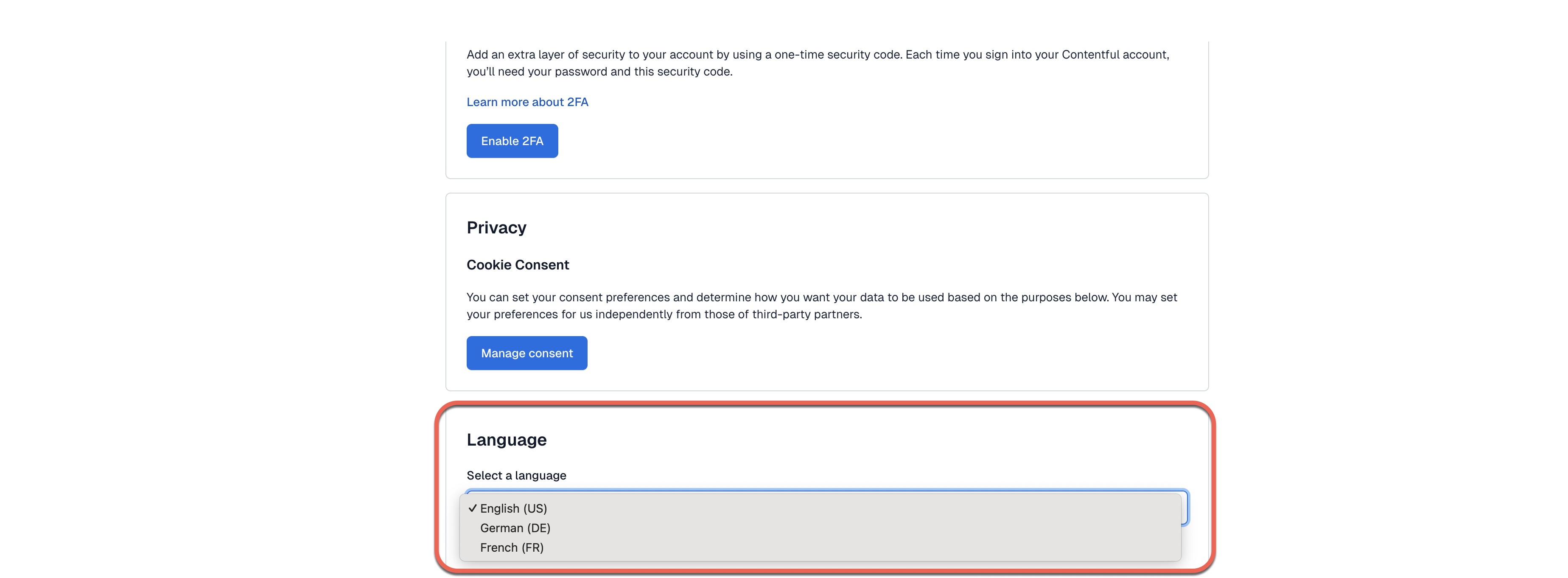1568x578 pixels.
Task: Click the Privacy section heading
Action: [496, 227]
